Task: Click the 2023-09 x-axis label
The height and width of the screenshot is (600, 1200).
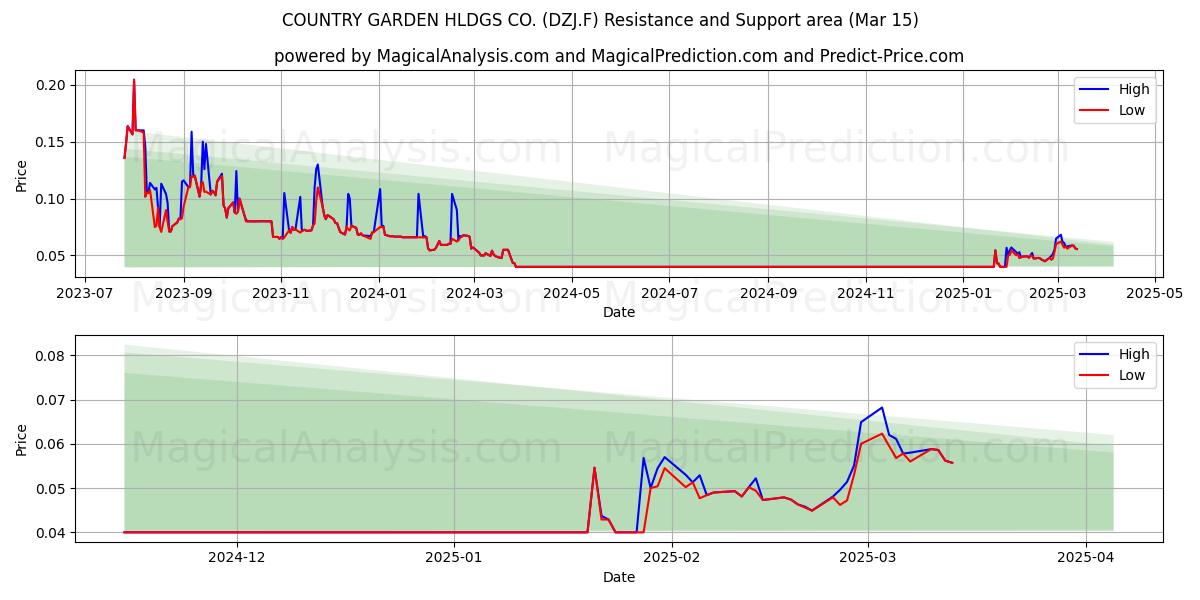Action: tap(183, 293)
